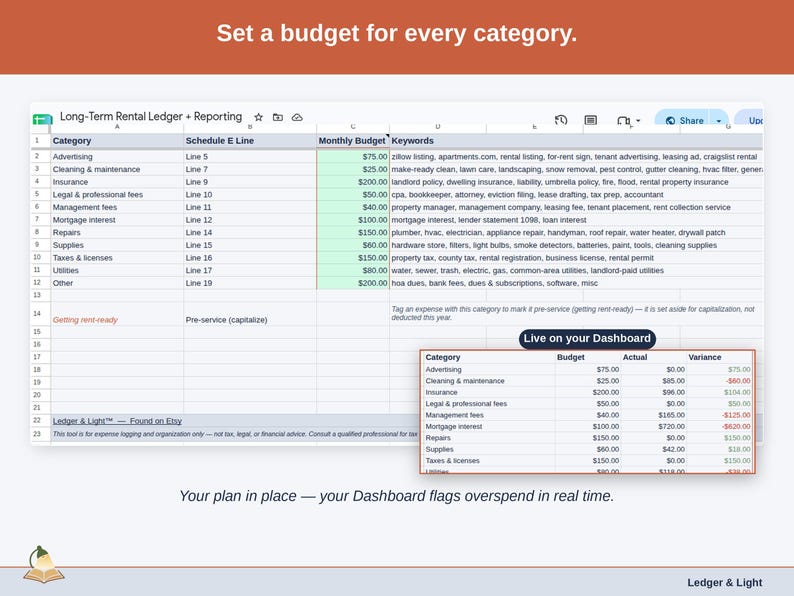Image resolution: width=794 pixels, height=596 pixels.
Task: Select the Monthly Budget header cell
Action: click(x=353, y=141)
